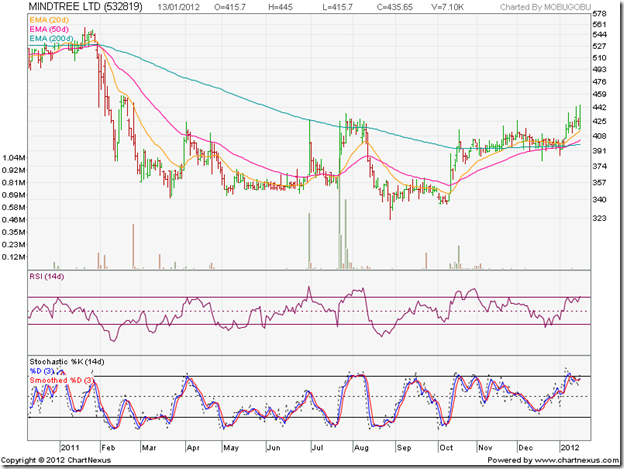The height and width of the screenshot is (469, 624).
Task: Click the Apr month marker on time axis
Action: coord(193,448)
